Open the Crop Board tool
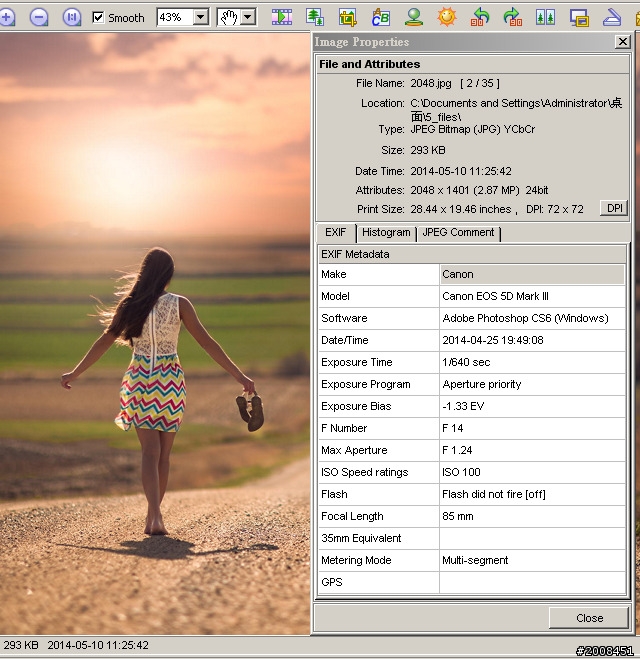The height and width of the screenshot is (659, 640). [348, 17]
